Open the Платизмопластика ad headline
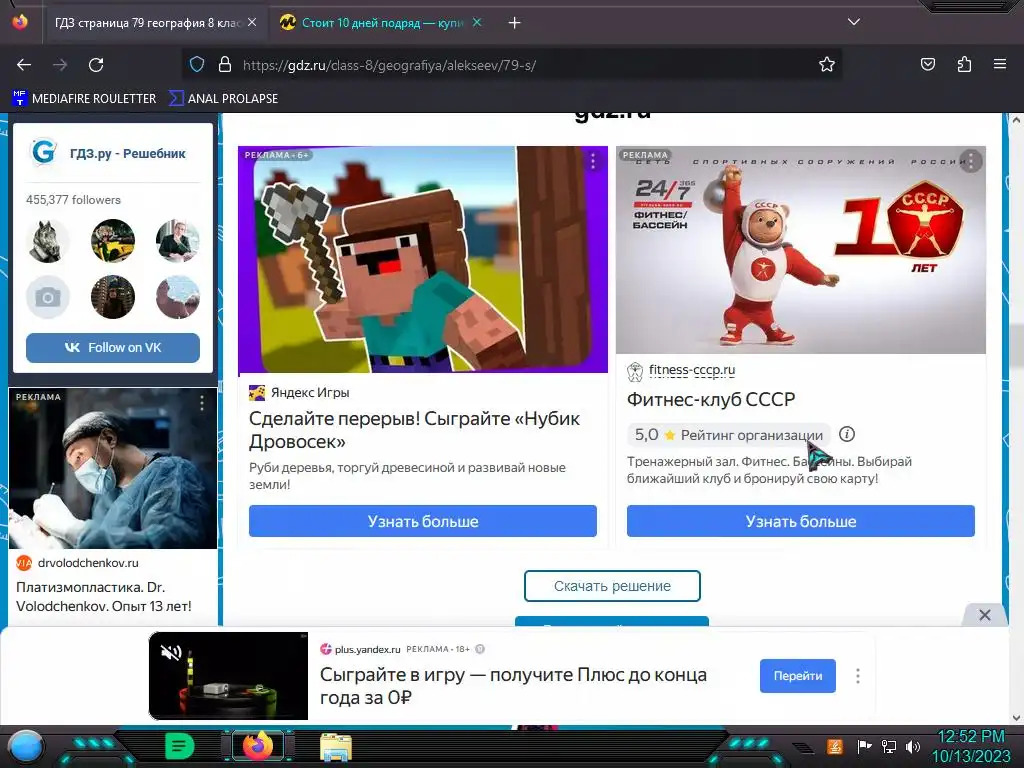The image size is (1024, 768). 104,596
